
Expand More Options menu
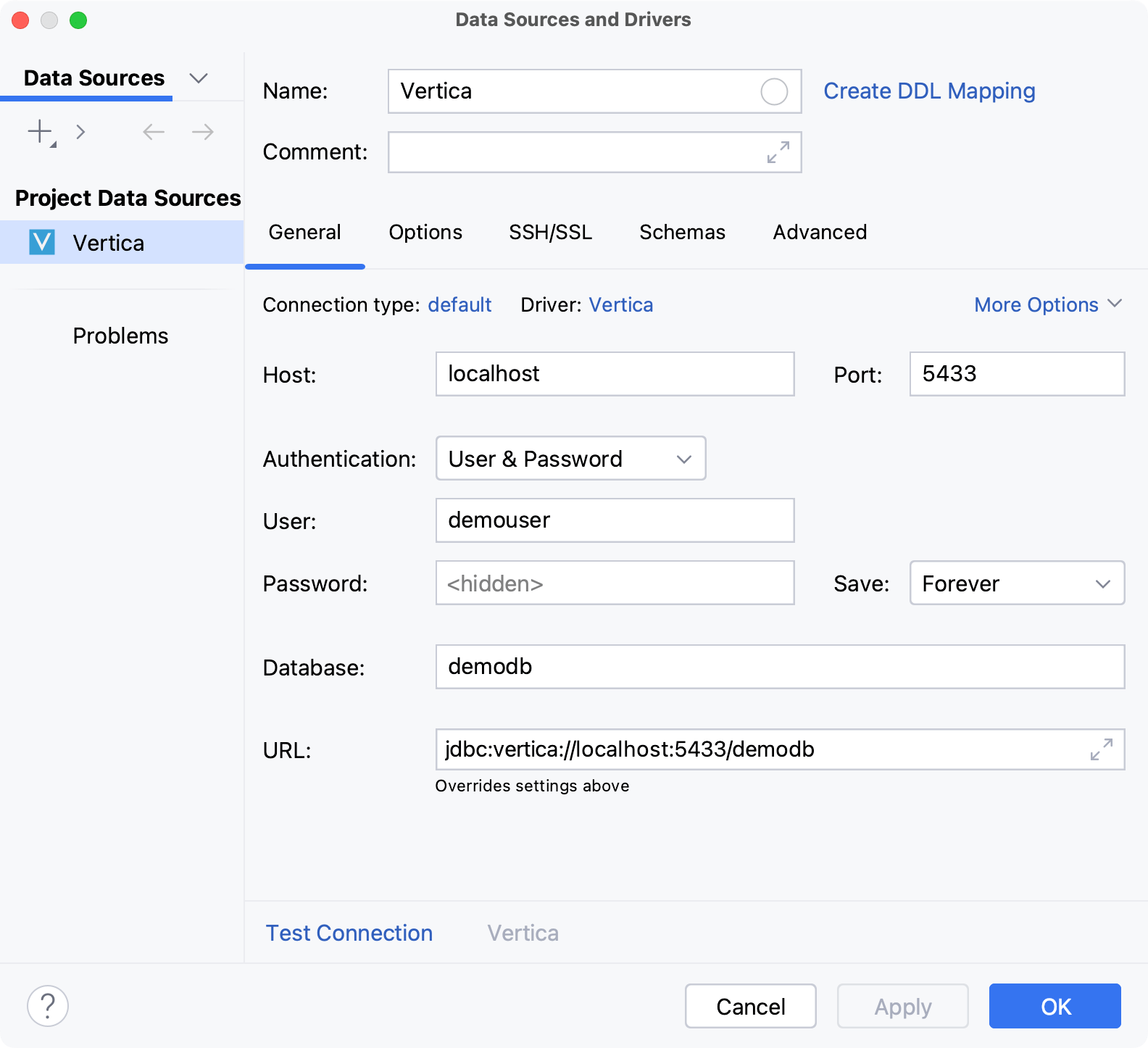(x=1047, y=305)
